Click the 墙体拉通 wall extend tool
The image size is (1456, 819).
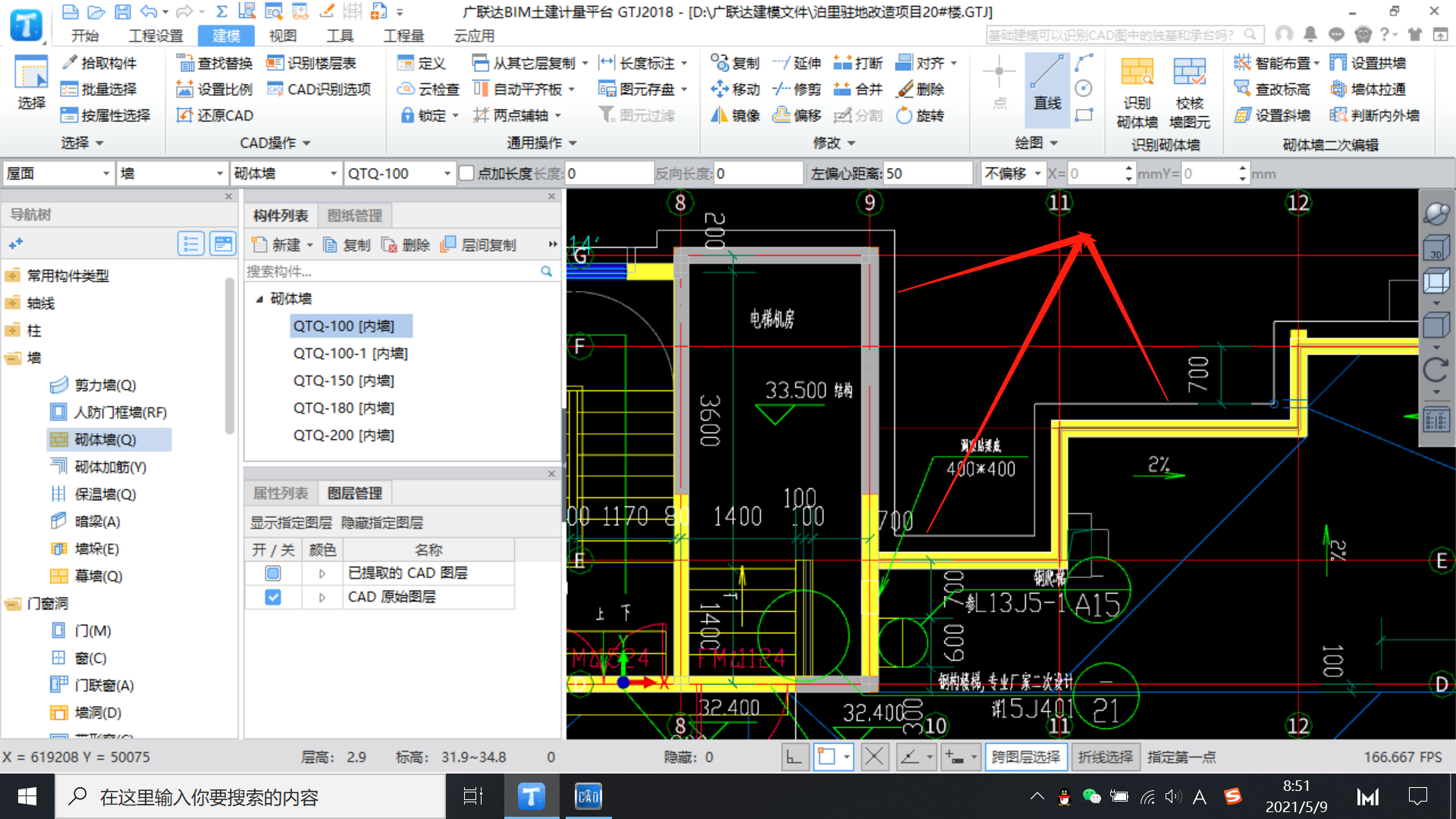(1369, 89)
